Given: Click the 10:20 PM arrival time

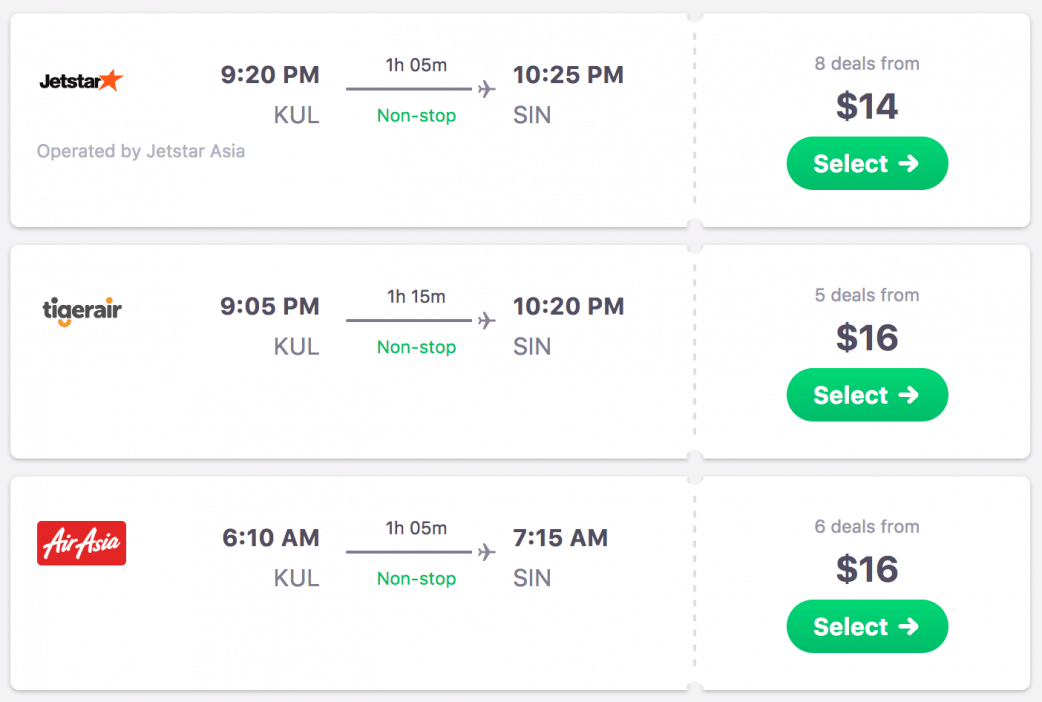Looking at the screenshot, I should tap(568, 306).
